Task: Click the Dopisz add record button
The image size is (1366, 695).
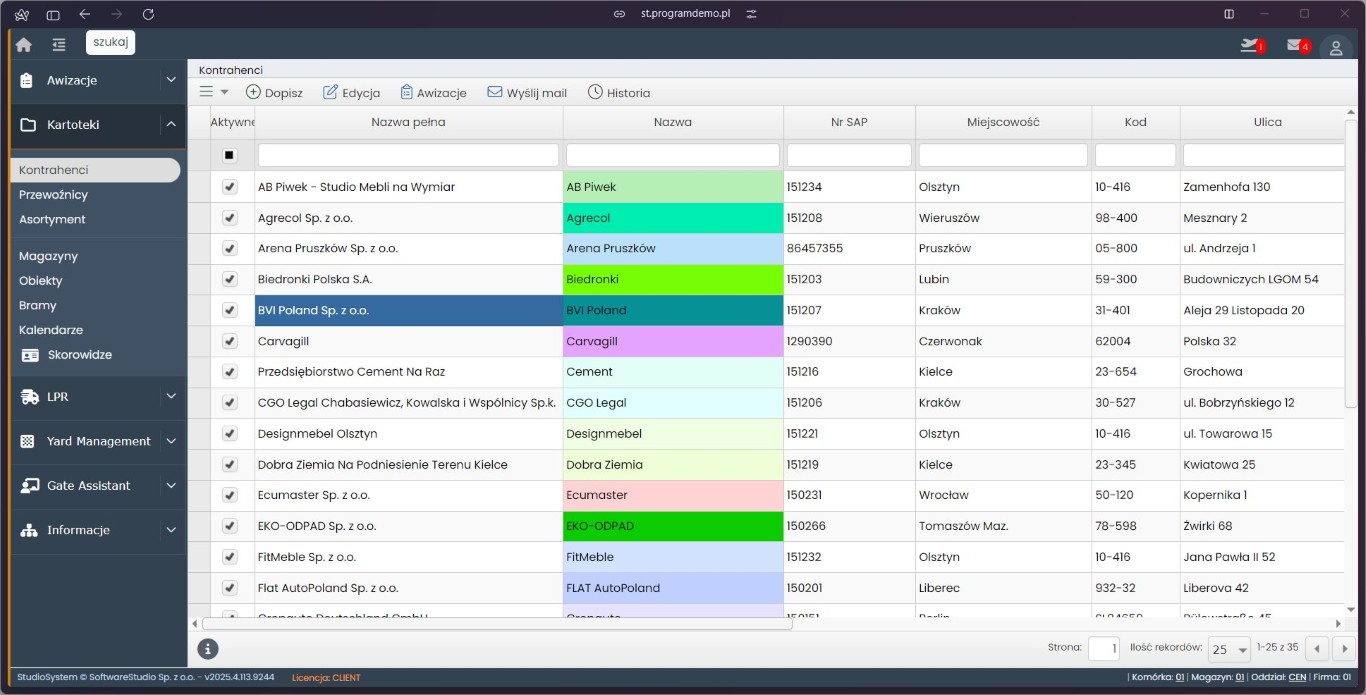Action: pyautogui.click(x=274, y=92)
